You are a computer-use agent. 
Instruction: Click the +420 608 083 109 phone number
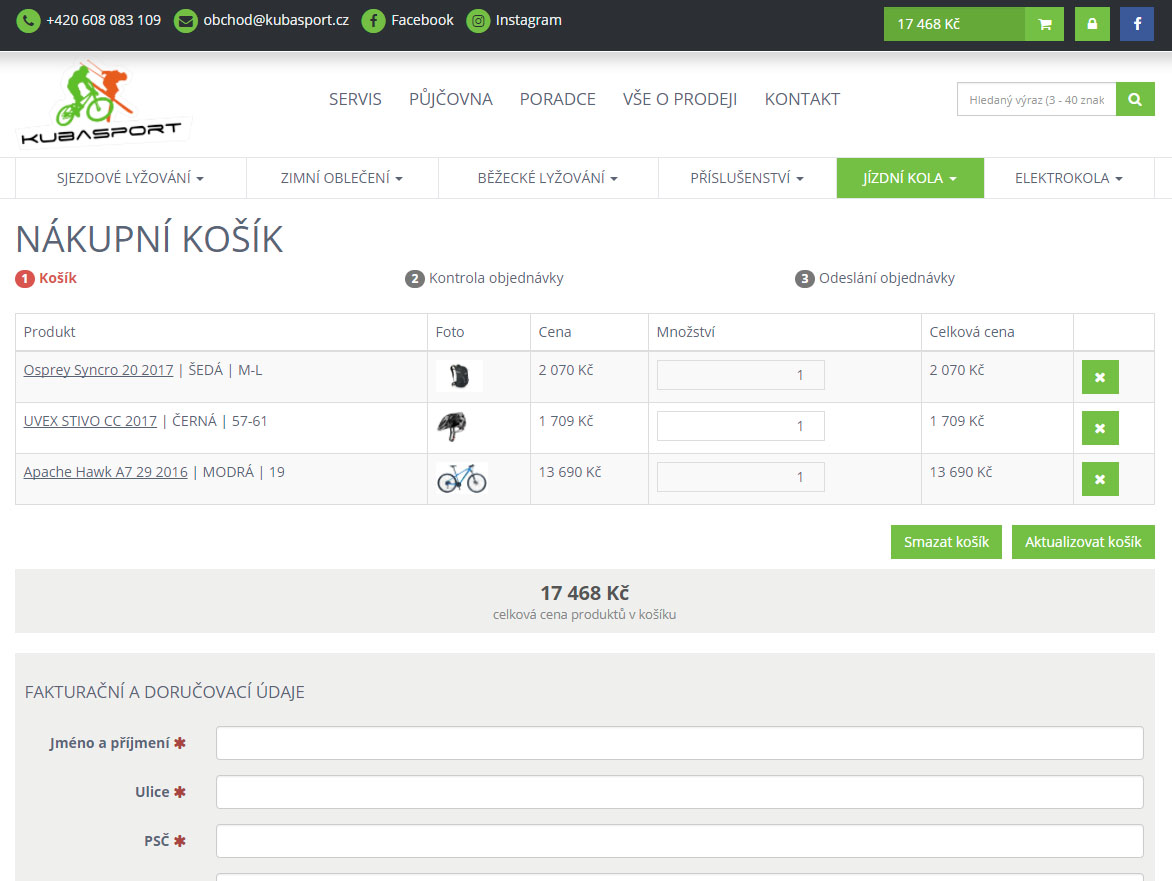click(x=103, y=20)
